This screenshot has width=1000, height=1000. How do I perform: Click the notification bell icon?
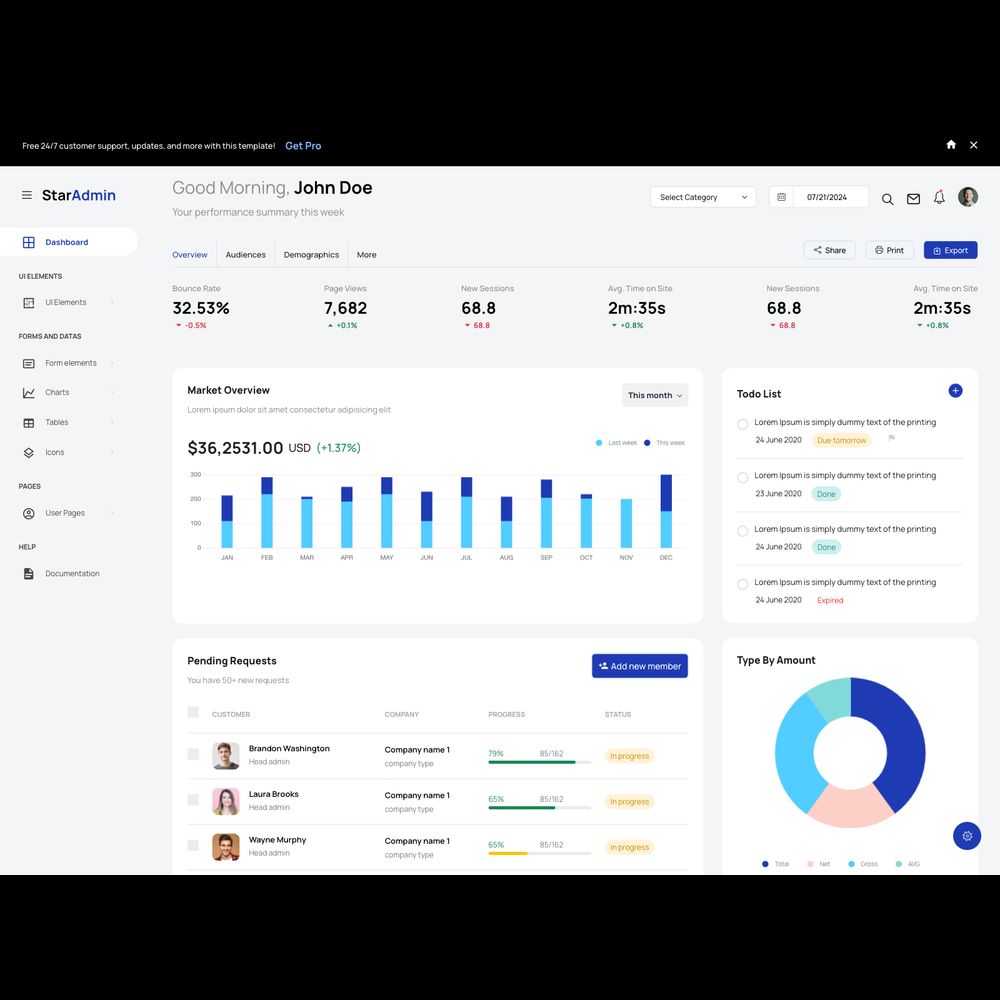[x=939, y=197]
